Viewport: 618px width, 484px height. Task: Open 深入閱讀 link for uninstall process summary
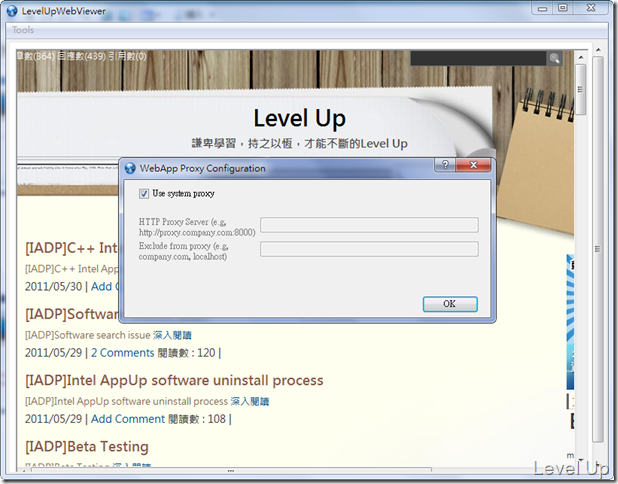(250, 402)
